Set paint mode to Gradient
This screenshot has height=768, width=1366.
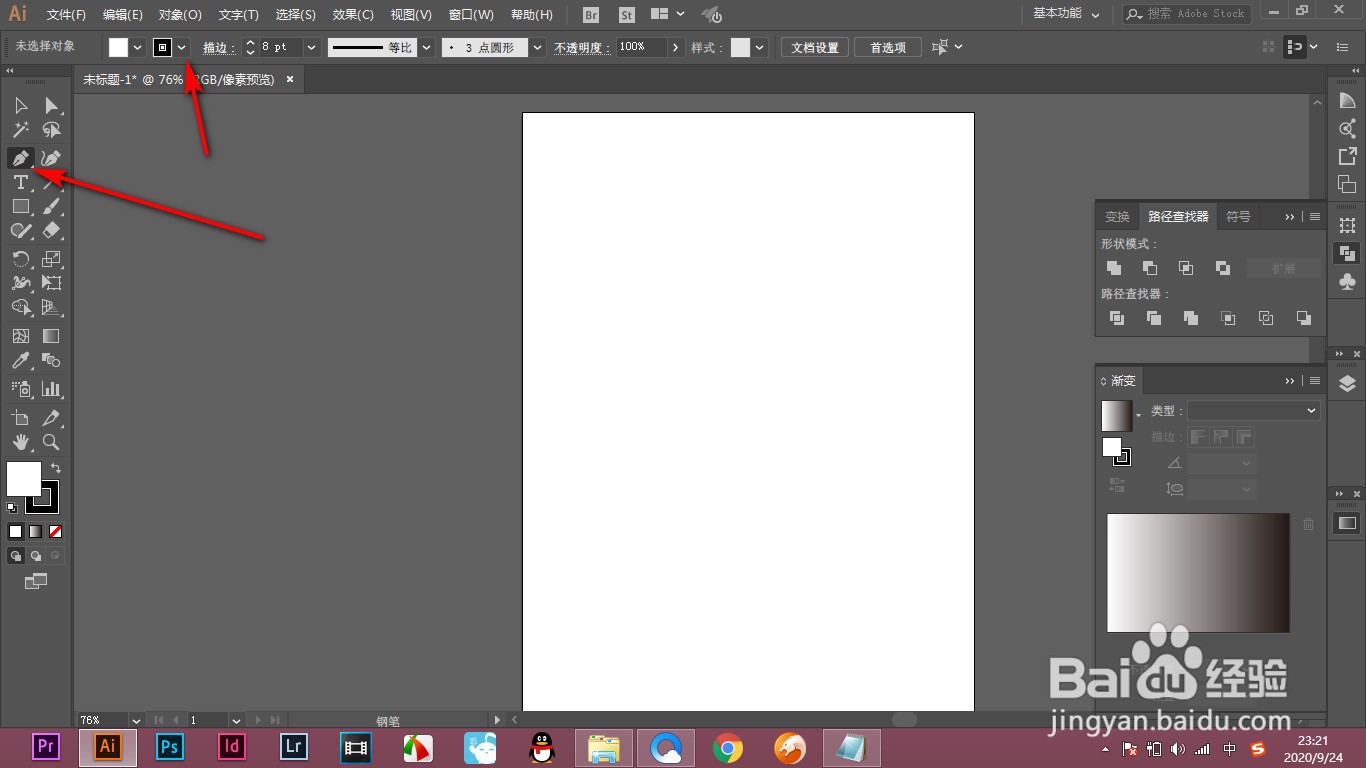pos(35,532)
